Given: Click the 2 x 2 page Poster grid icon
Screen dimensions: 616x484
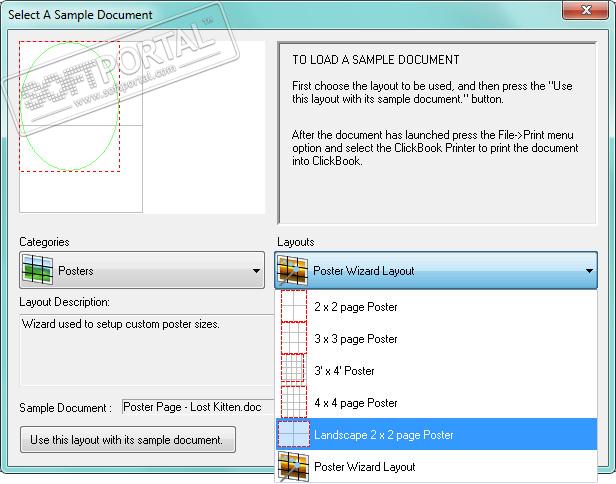Looking at the screenshot, I should coord(294,306).
